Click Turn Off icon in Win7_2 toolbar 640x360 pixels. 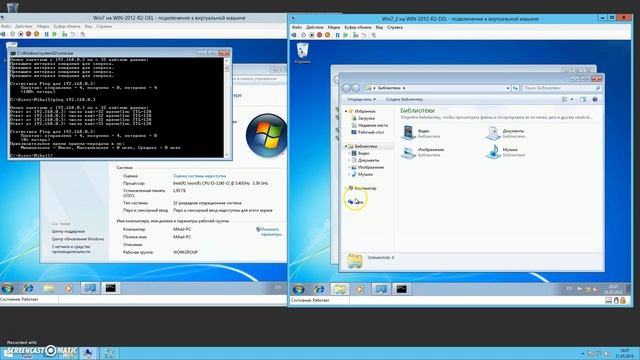(x=311, y=36)
